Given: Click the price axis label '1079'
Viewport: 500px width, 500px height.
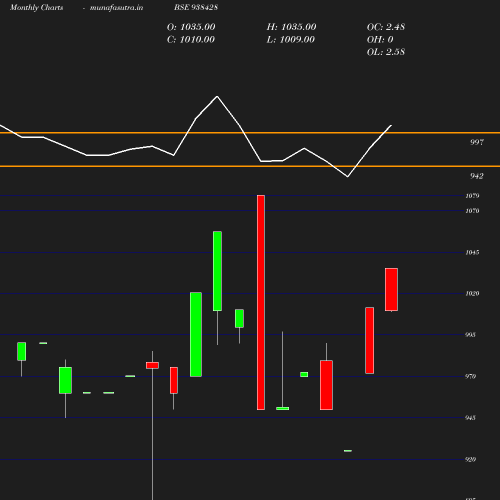Looking at the screenshot, I should [x=472, y=196].
